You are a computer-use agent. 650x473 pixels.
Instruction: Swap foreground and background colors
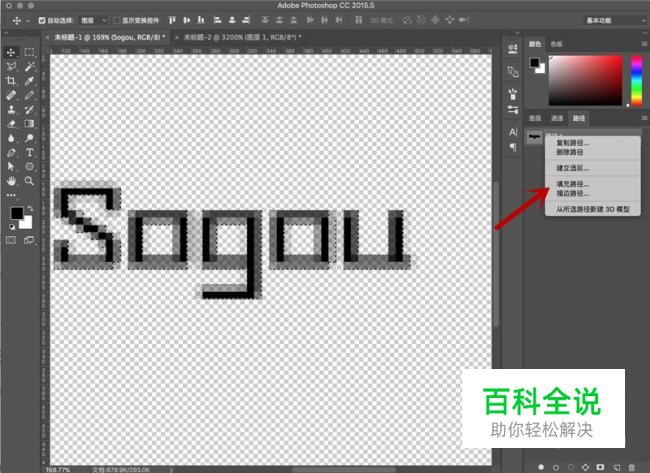30,208
